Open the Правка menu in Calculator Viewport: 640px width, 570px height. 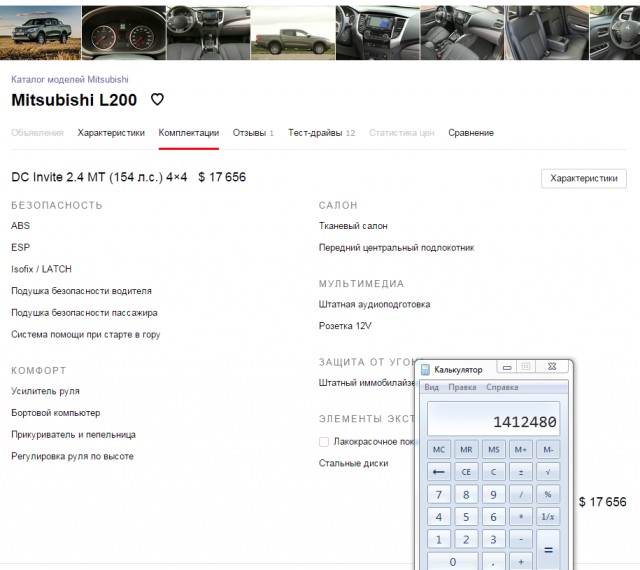462,387
